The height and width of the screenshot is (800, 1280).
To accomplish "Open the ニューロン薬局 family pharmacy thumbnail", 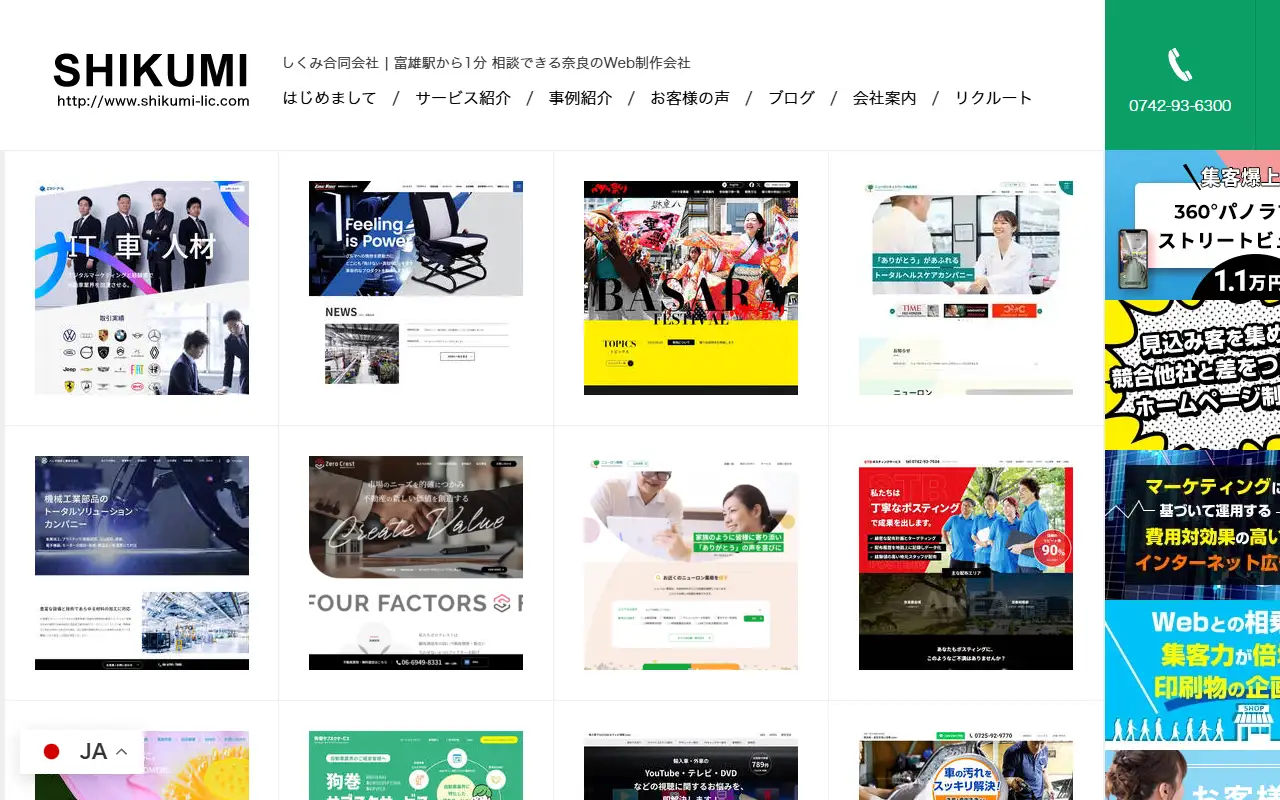I will coord(691,563).
